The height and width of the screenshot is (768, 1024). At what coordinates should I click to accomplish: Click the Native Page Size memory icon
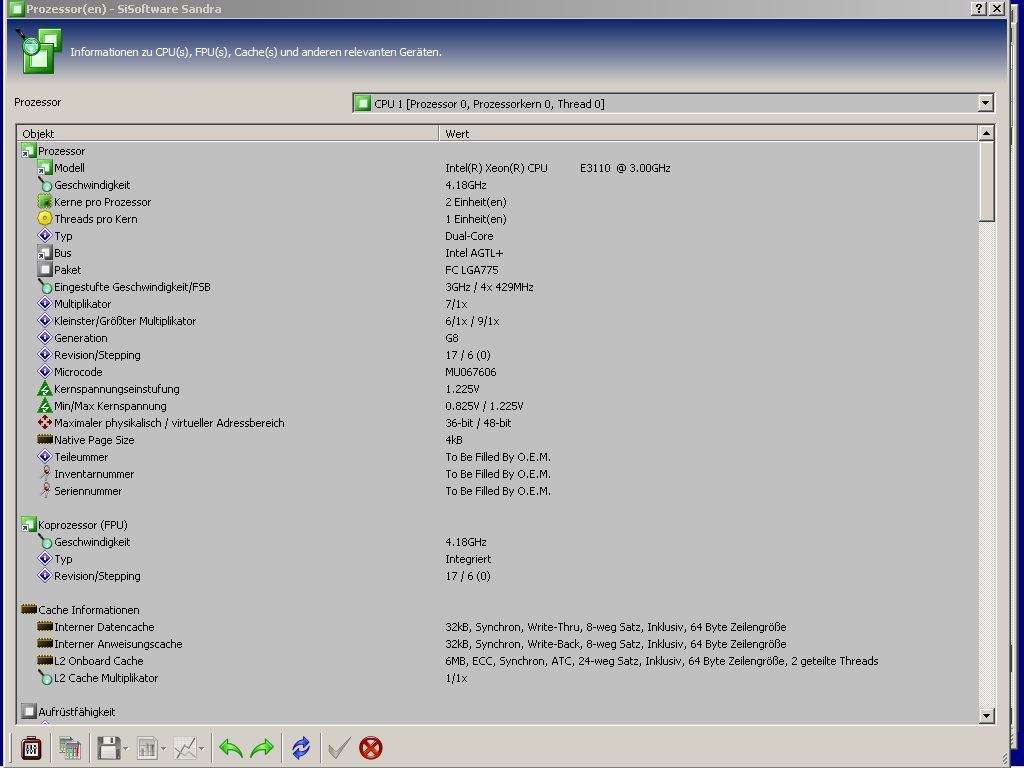tap(44, 440)
